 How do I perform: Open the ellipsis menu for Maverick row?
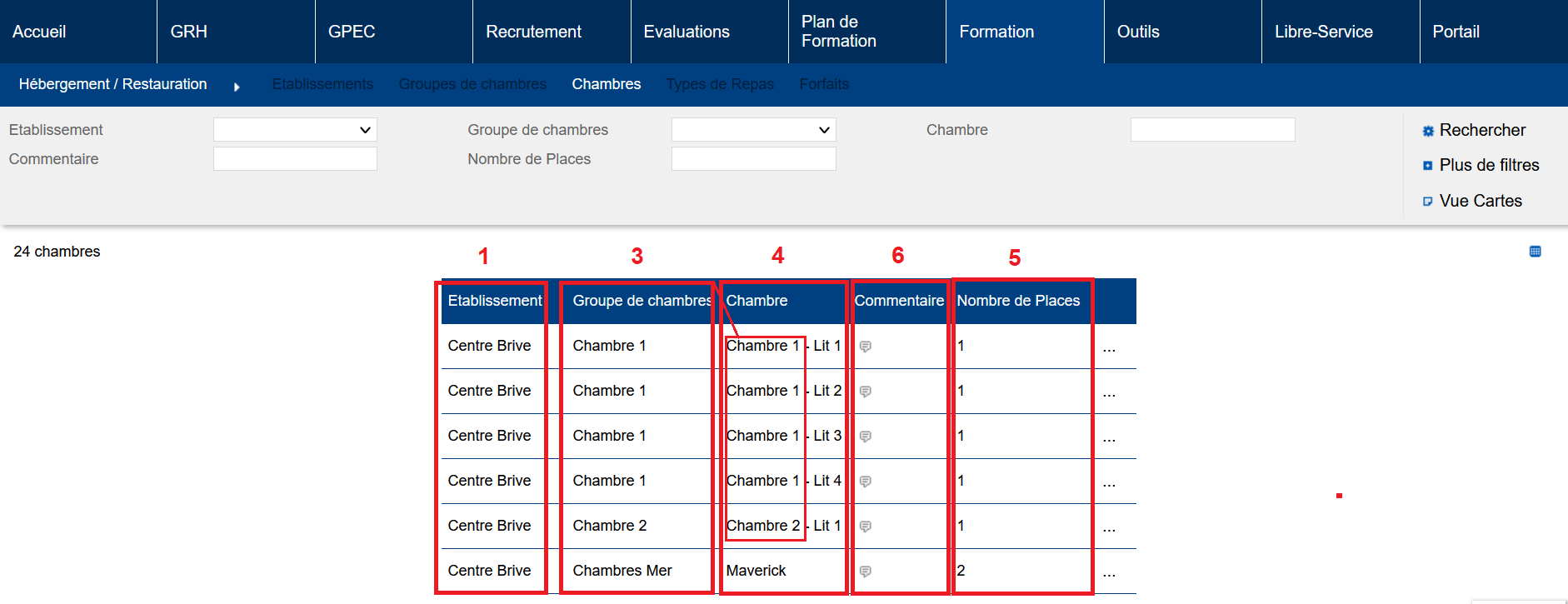click(1109, 572)
